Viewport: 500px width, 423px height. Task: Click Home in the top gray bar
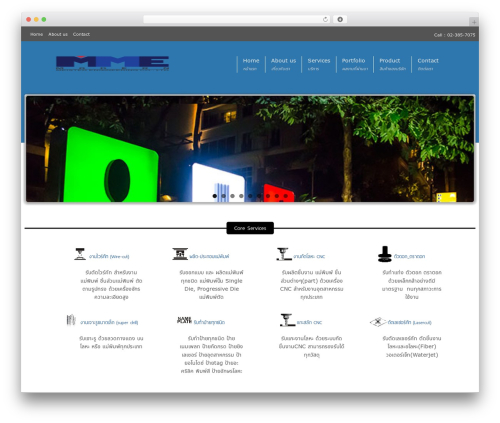36,34
